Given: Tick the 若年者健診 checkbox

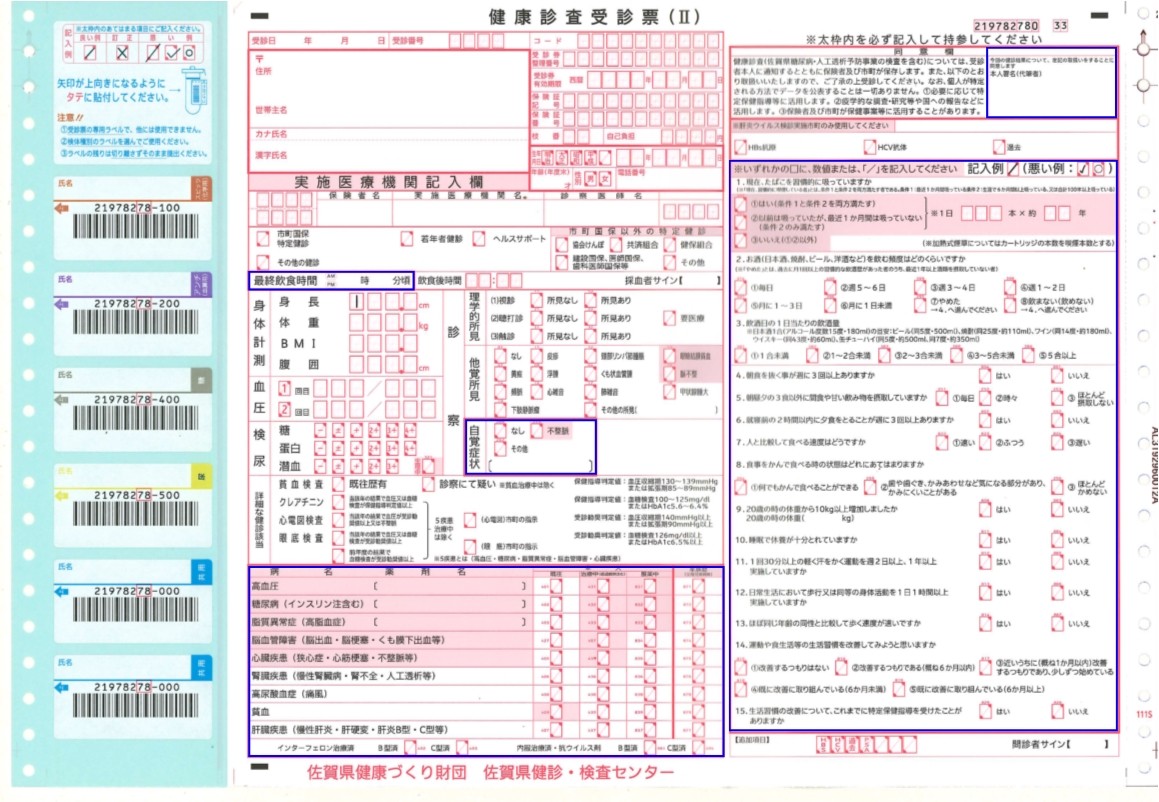Looking at the screenshot, I should pyautogui.click(x=407, y=239).
